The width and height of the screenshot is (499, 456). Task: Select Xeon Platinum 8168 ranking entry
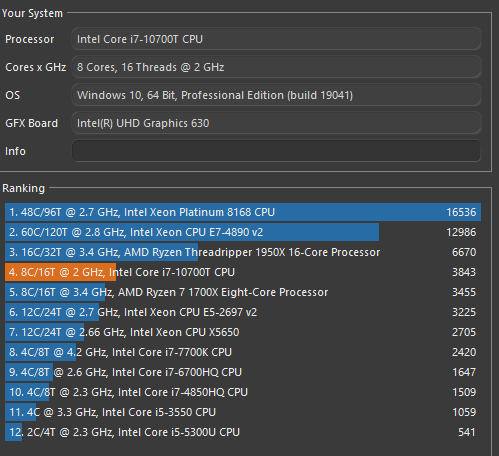pos(243,212)
